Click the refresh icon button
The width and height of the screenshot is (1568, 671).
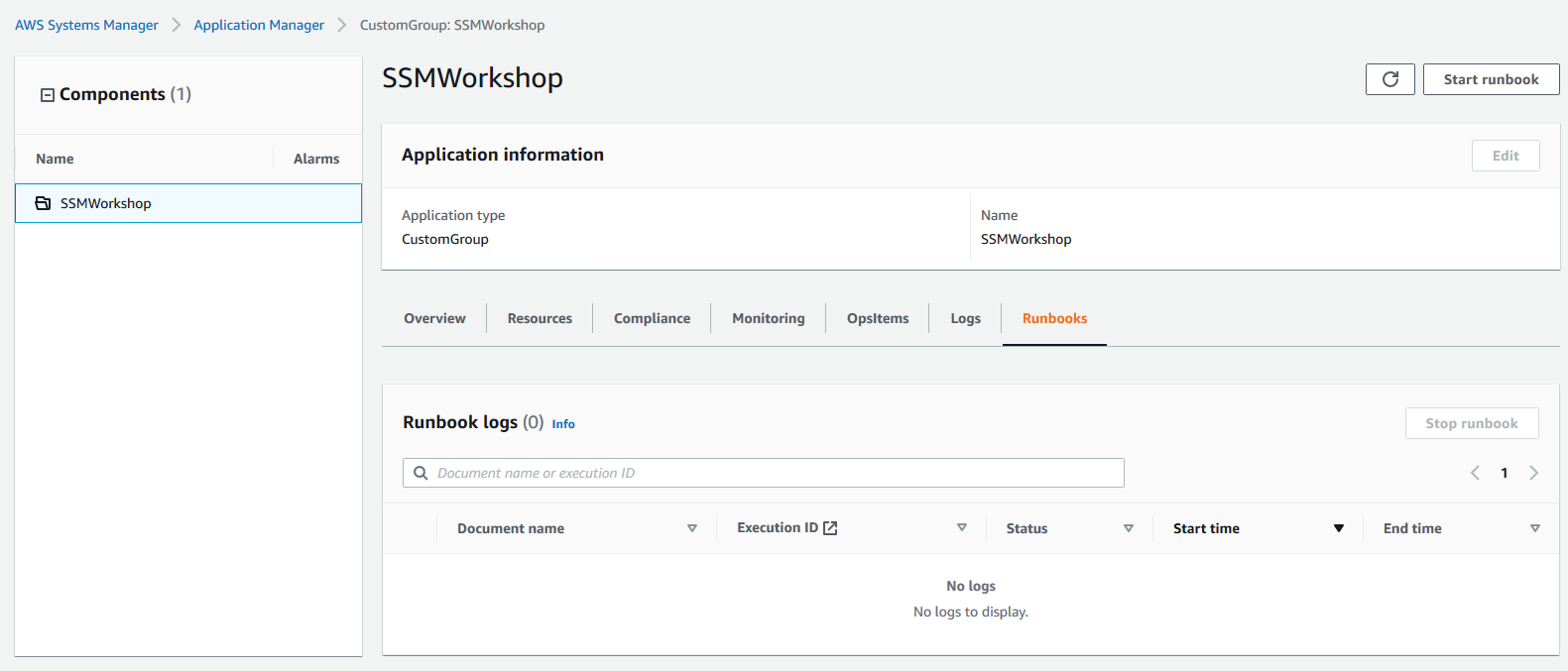tap(1389, 79)
